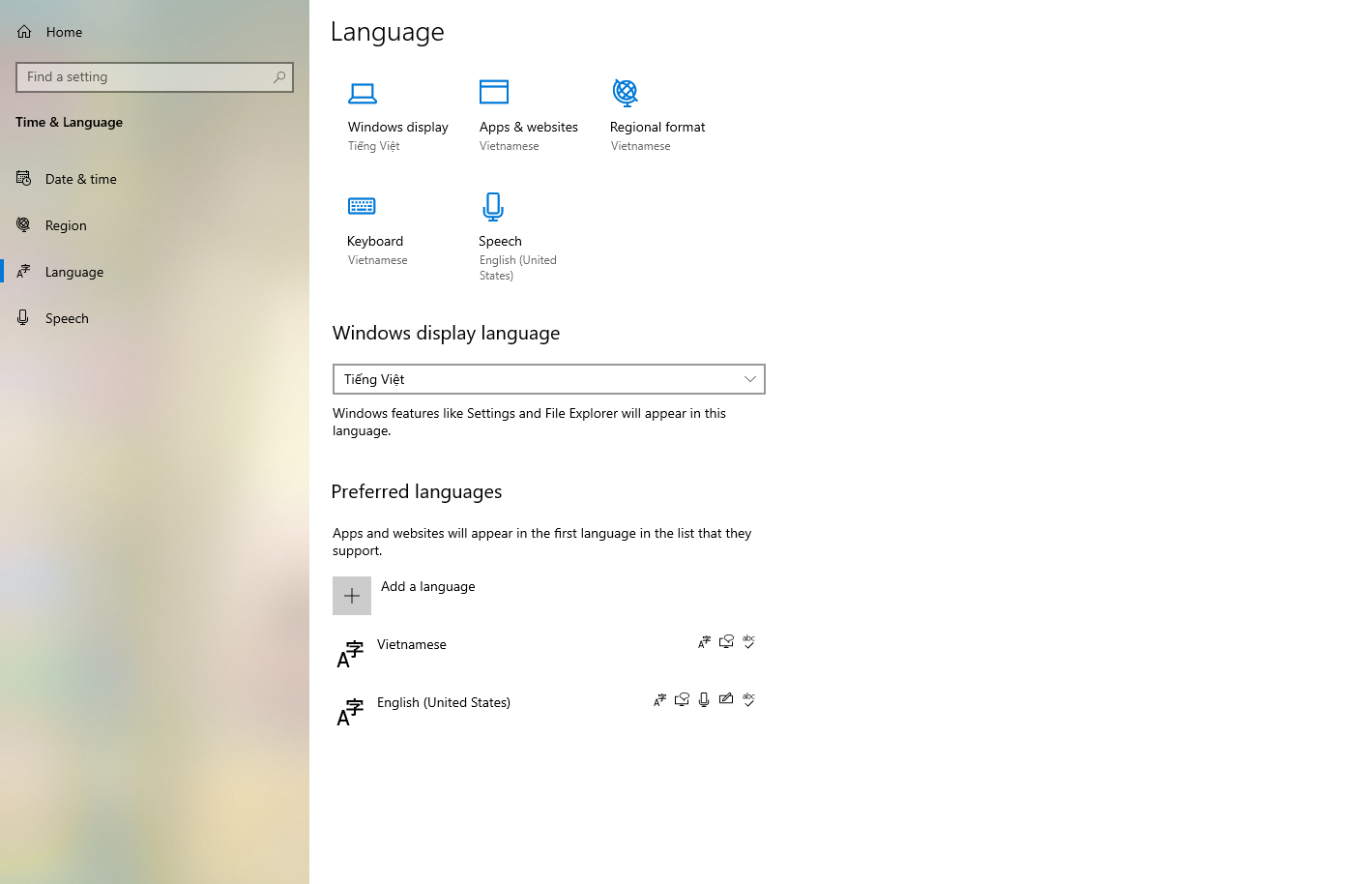The height and width of the screenshot is (884, 1372).
Task: Open the Windows display language tile icon
Action: (x=363, y=94)
